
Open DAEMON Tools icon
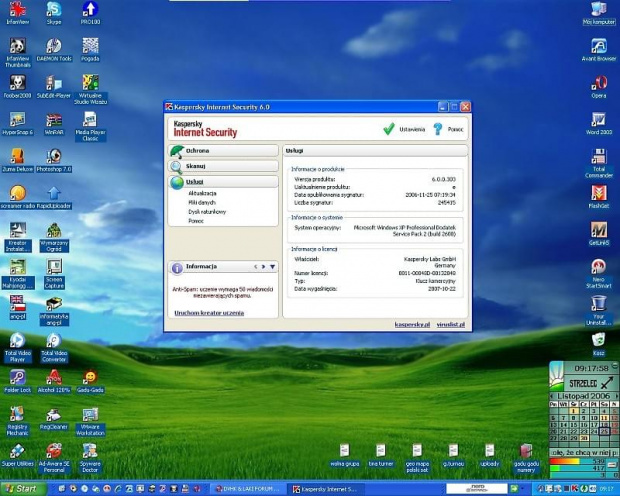point(54,50)
